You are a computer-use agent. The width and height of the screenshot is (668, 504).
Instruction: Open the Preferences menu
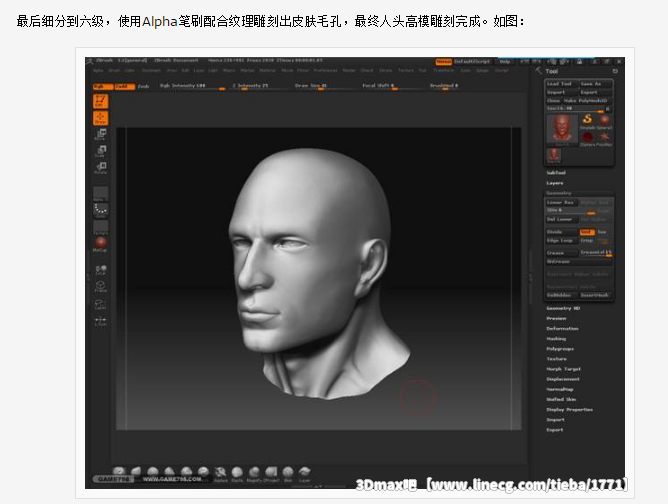pos(325,70)
